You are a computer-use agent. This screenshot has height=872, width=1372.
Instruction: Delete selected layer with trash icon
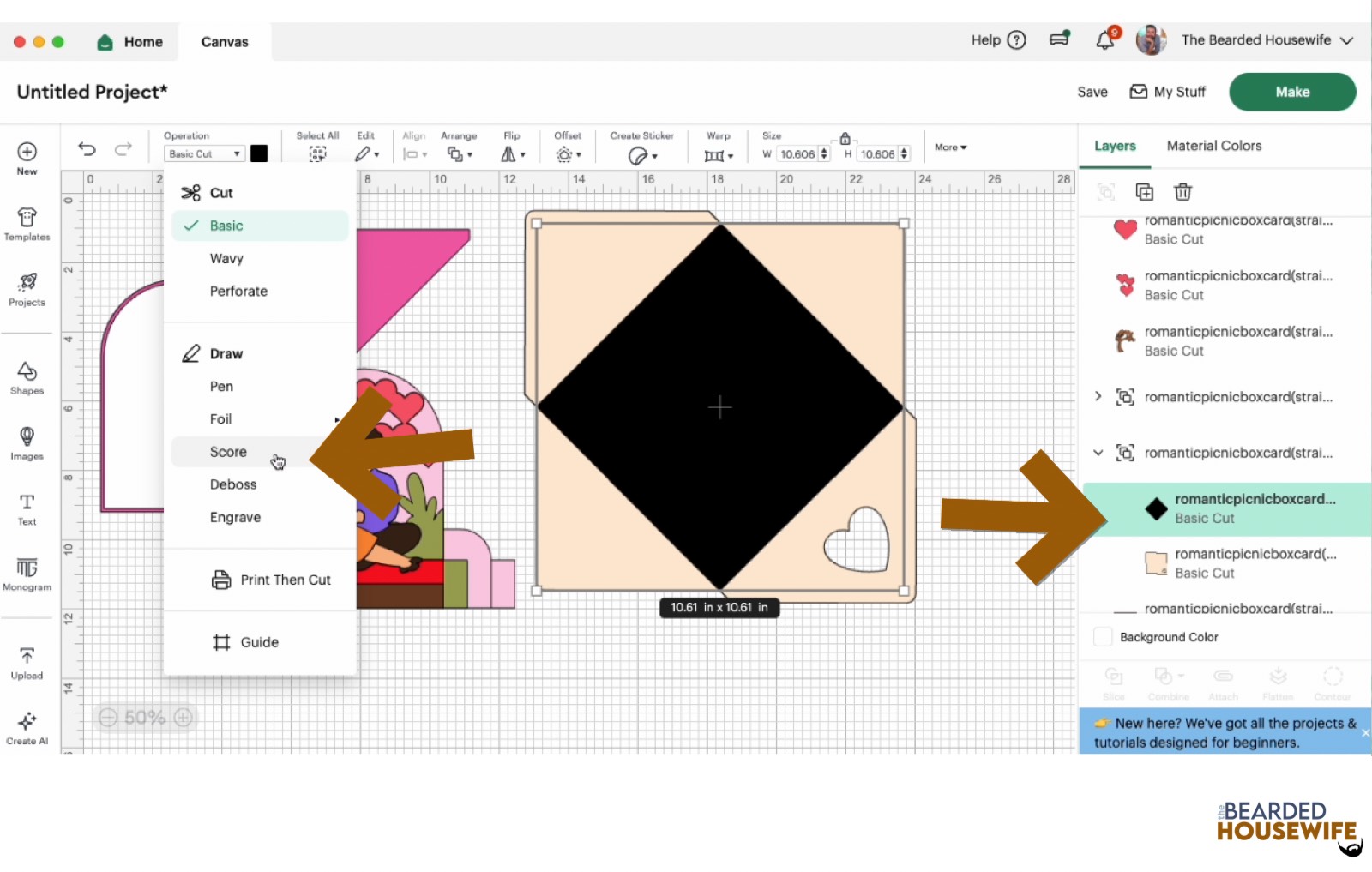(x=1182, y=192)
